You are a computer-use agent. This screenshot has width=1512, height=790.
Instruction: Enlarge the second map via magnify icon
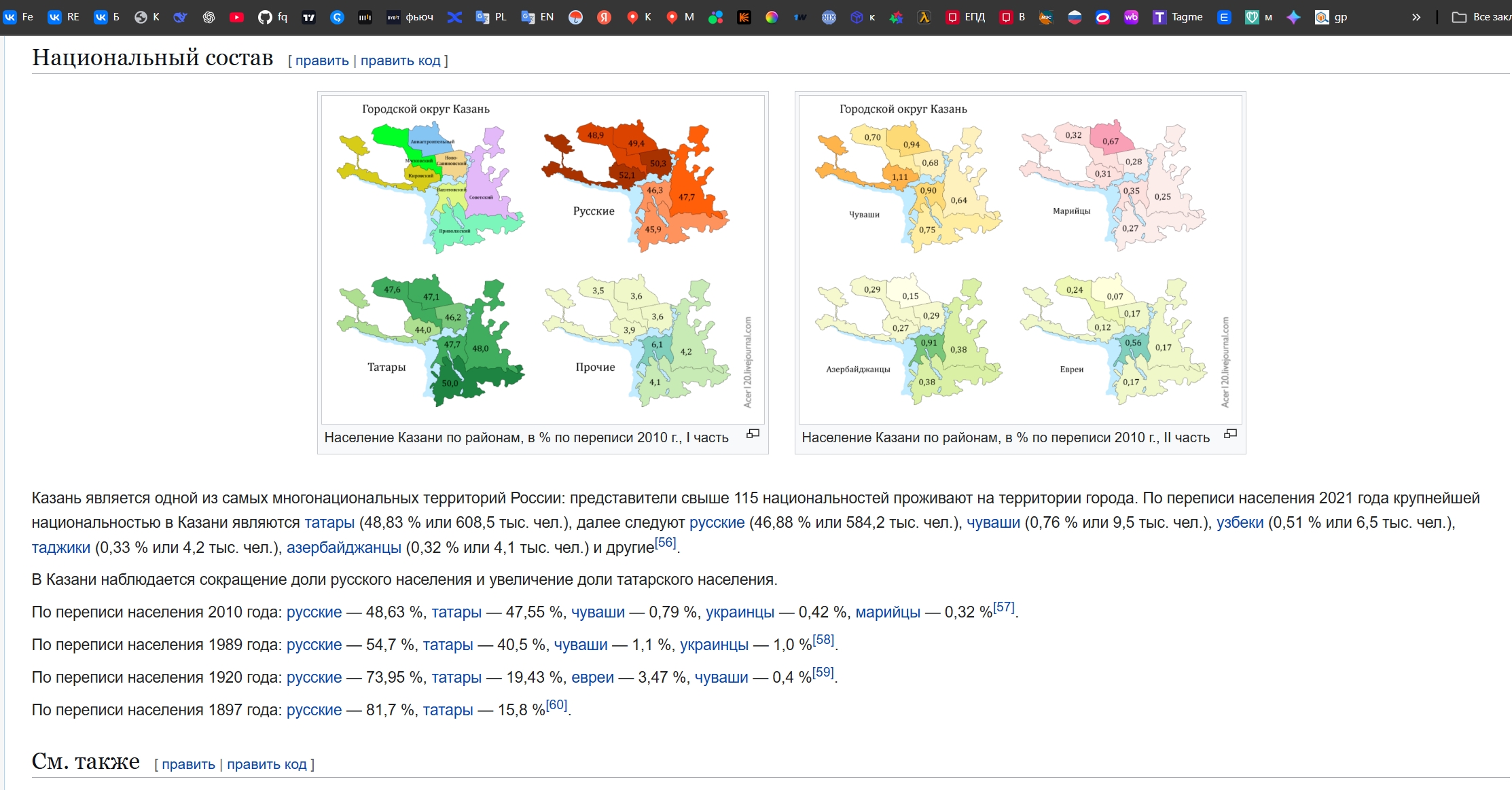tap(1230, 434)
